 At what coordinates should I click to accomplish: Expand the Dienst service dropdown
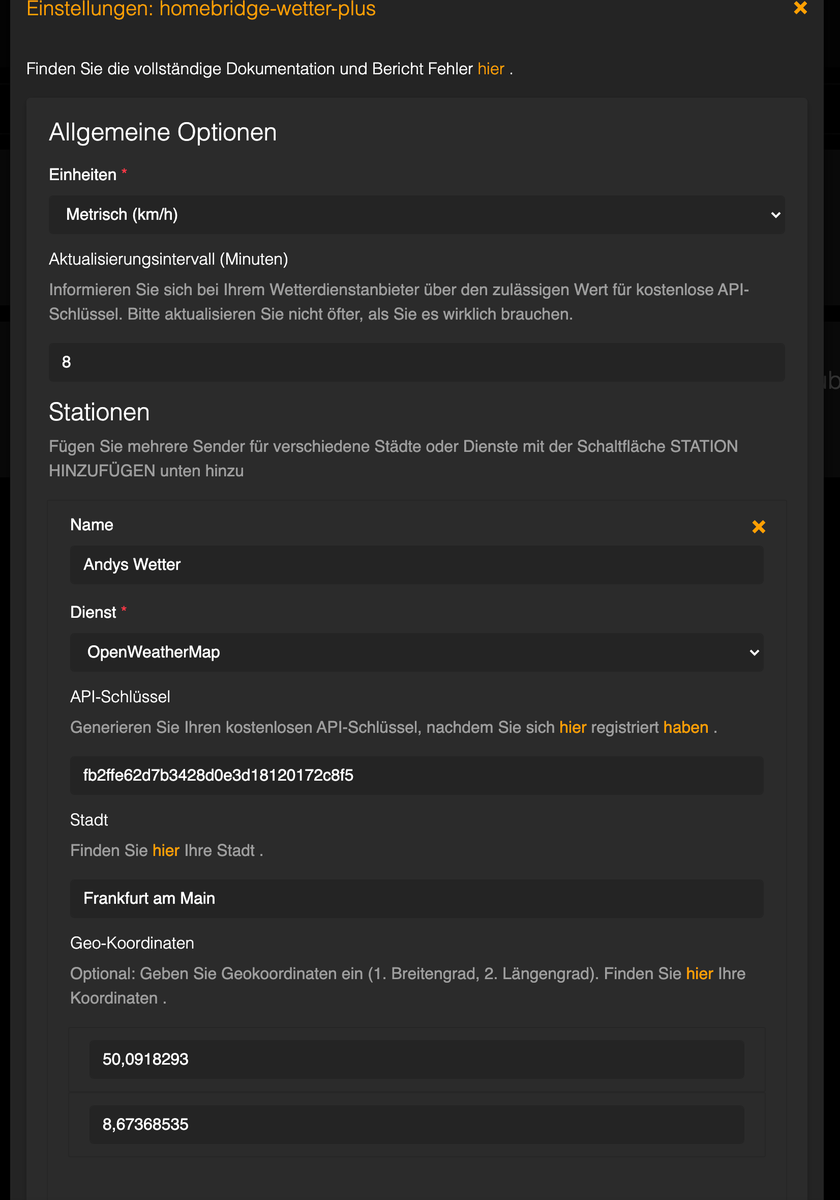click(416, 652)
